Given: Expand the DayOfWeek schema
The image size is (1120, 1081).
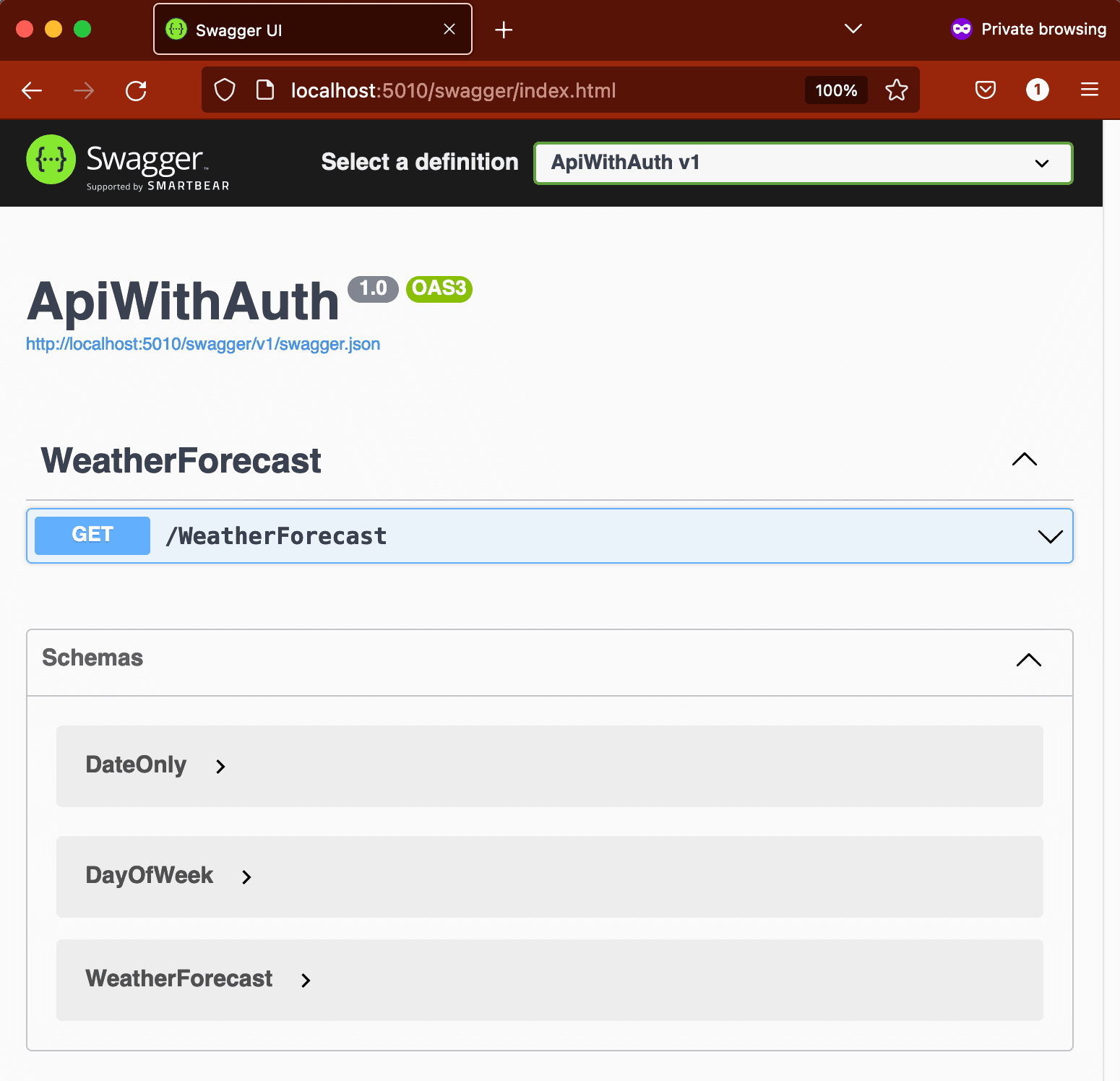Looking at the screenshot, I should click(246, 877).
